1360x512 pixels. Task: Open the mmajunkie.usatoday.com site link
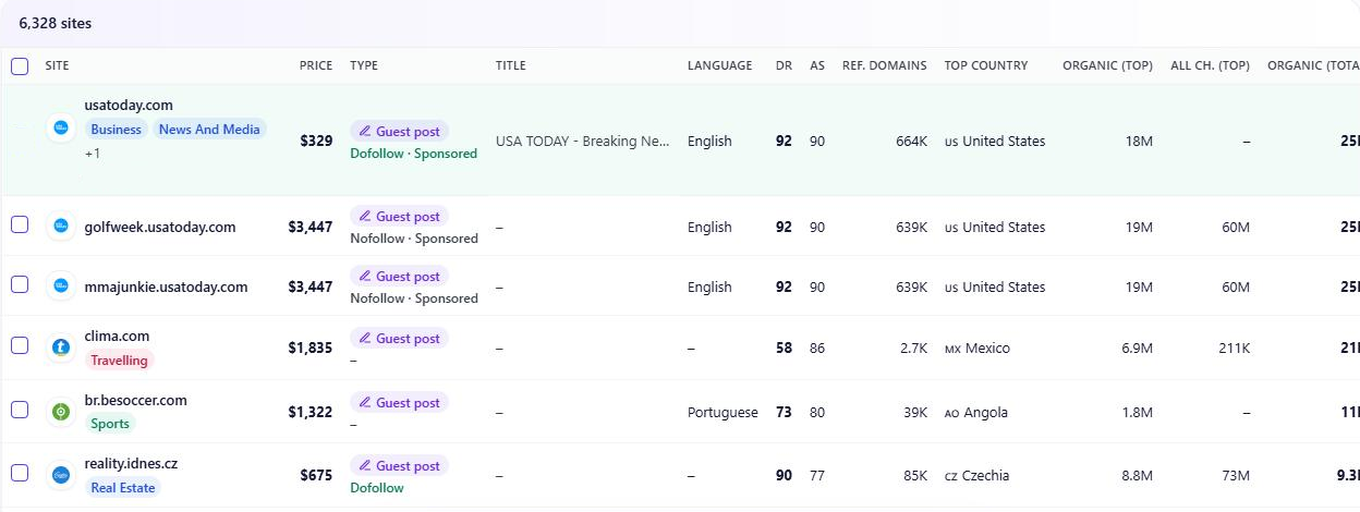point(166,287)
